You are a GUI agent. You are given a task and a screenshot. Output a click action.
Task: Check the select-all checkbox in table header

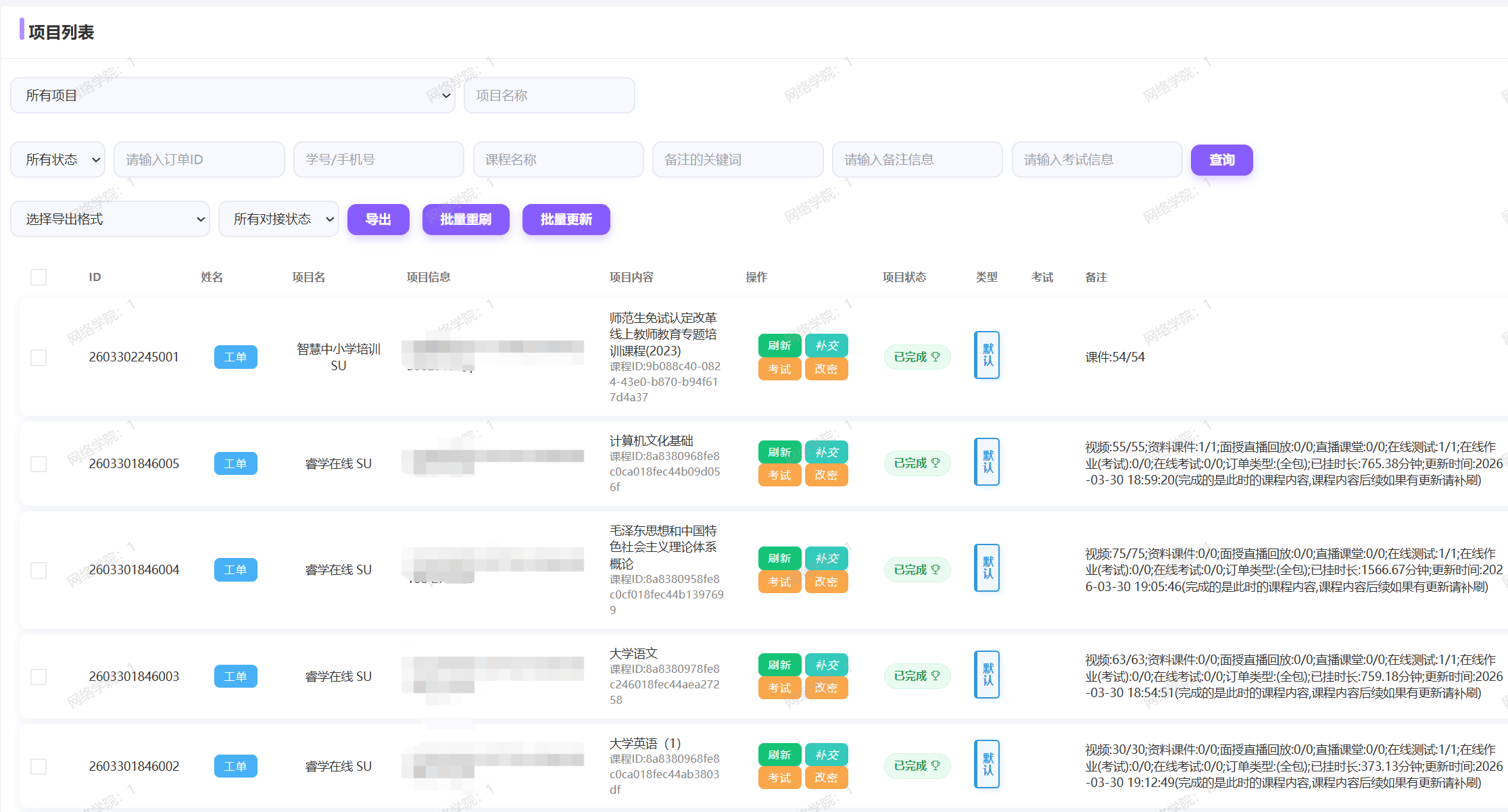click(x=38, y=277)
